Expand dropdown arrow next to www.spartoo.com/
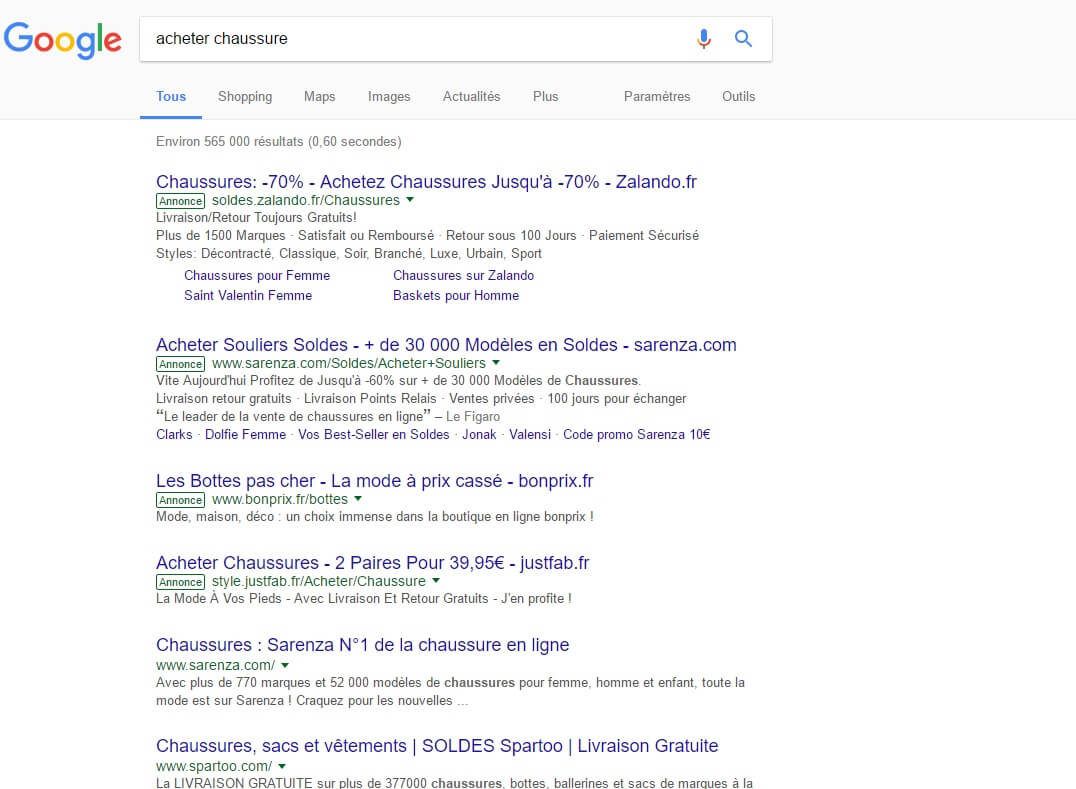The width and height of the screenshot is (1076, 789). 282,766
